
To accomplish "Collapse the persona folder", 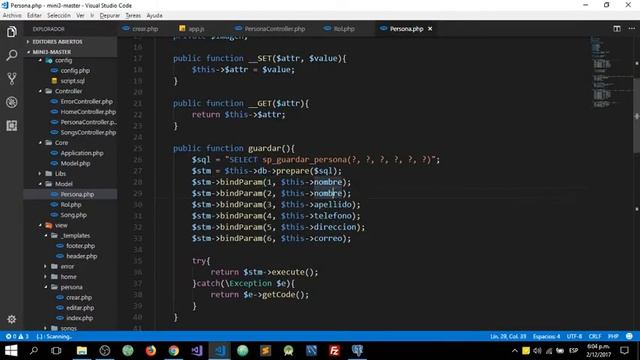I will [71, 287].
